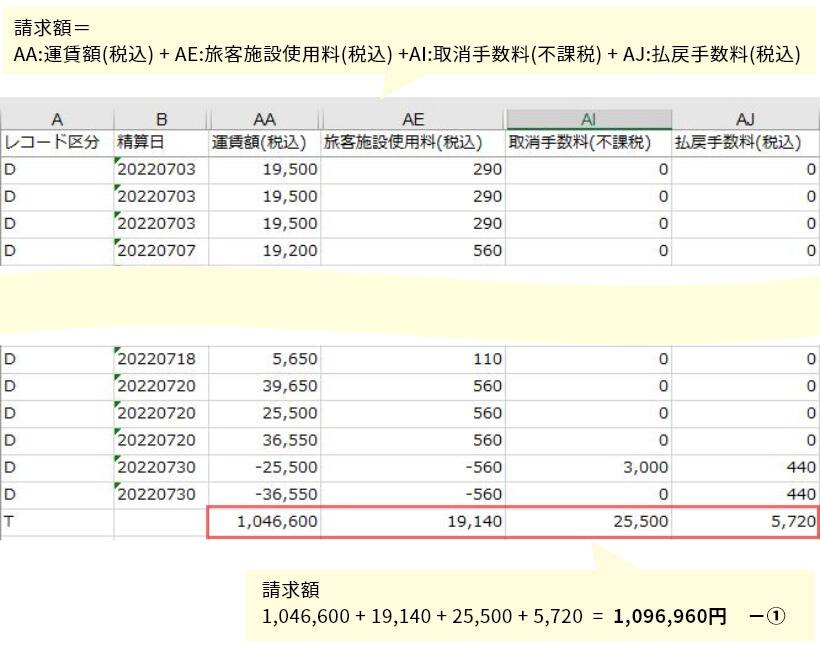Click the 払戻手数料(税込) header cell

point(745,143)
